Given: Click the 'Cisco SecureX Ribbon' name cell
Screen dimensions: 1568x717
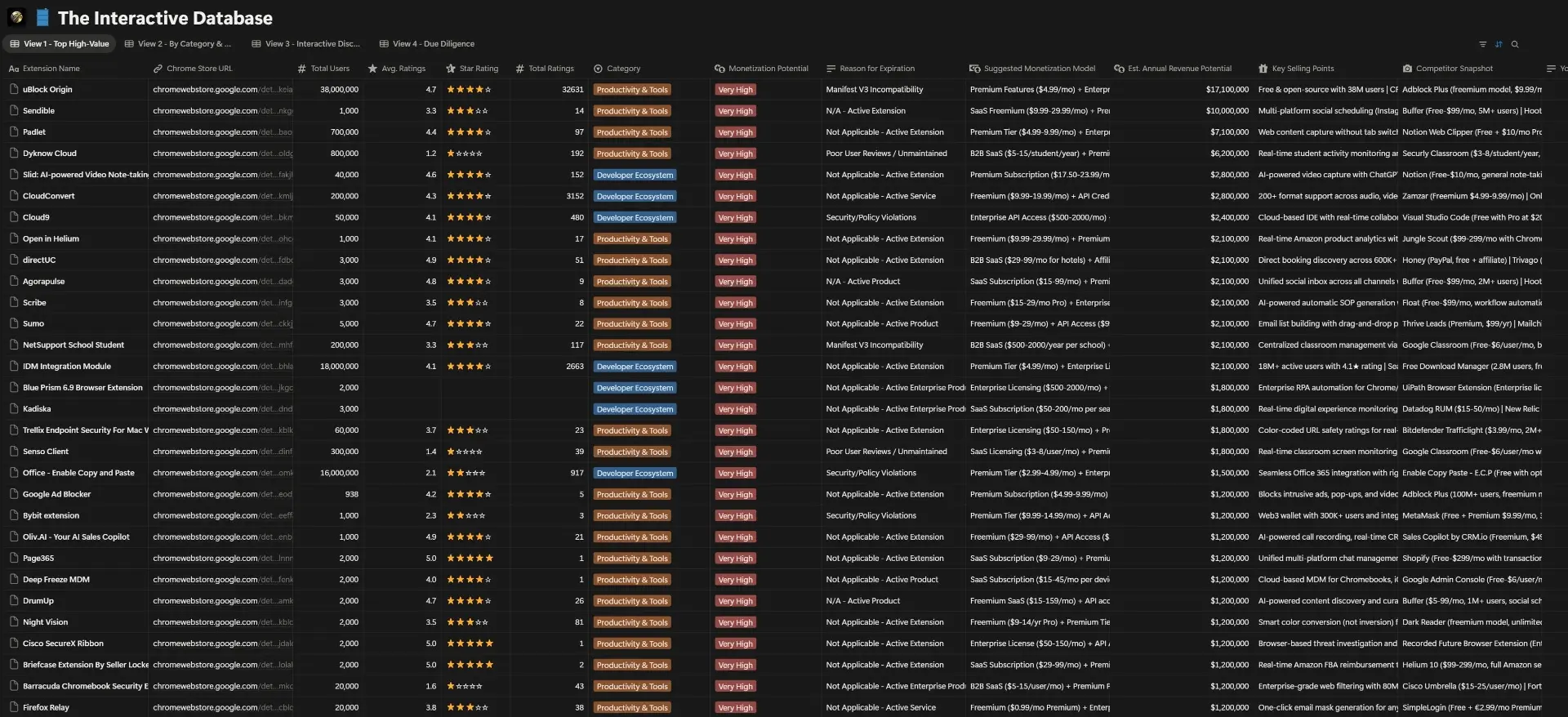Looking at the screenshot, I should point(63,643).
